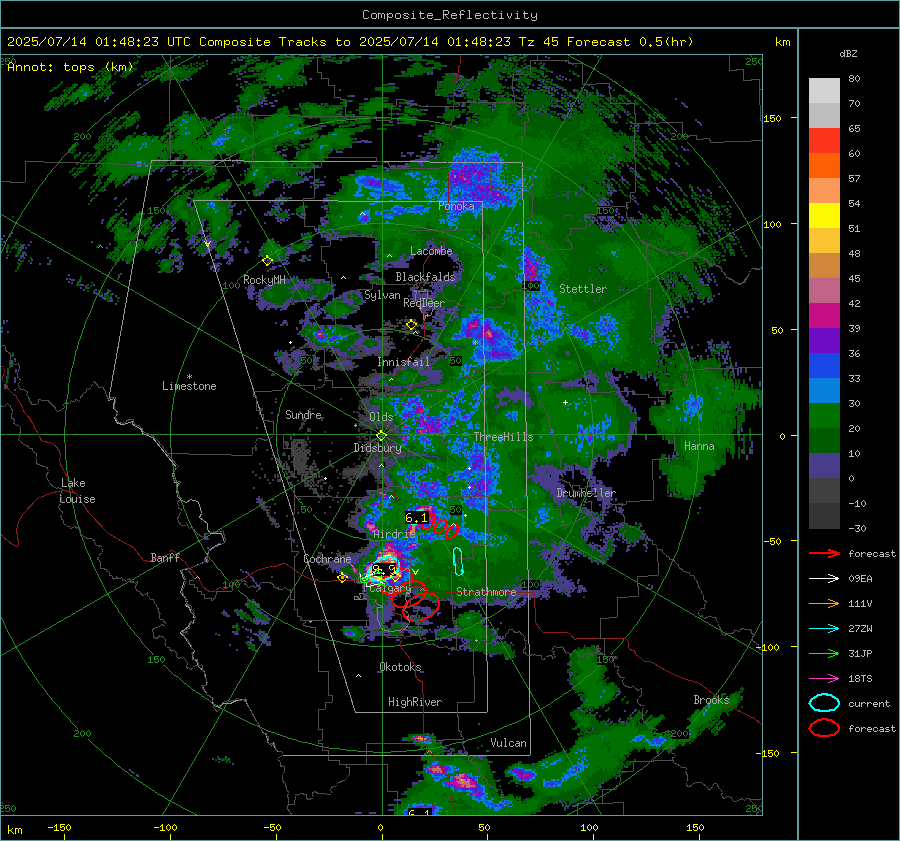Click the Ponoka town label

(x=456, y=206)
